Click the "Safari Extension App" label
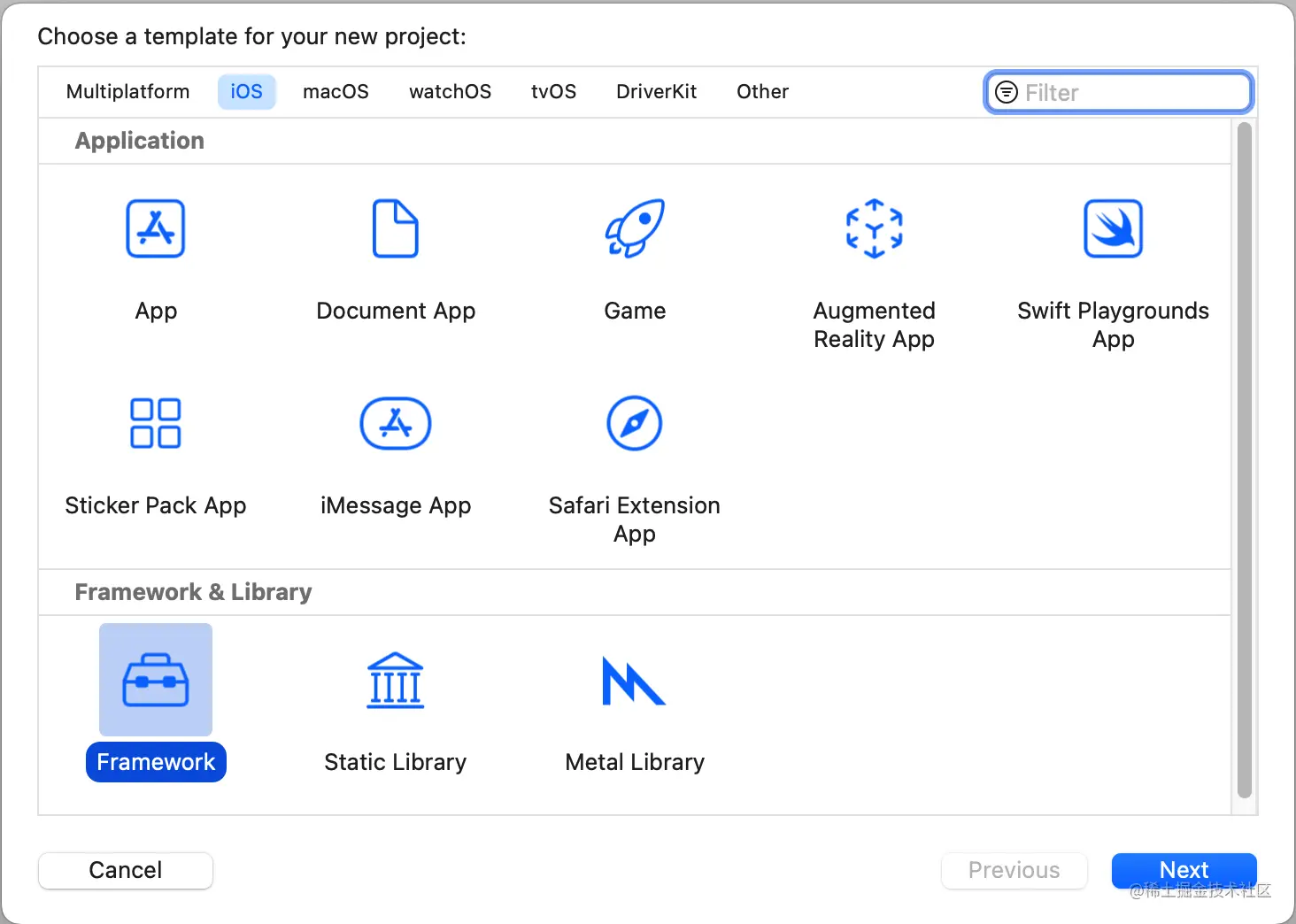The image size is (1296, 924). point(635,520)
